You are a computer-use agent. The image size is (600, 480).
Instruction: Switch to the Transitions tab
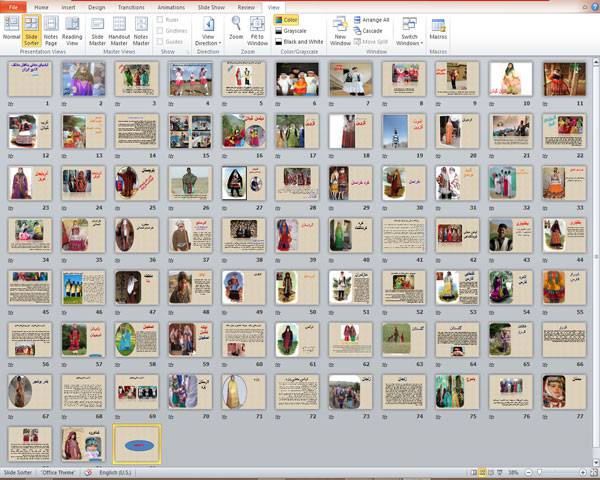(x=131, y=7)
